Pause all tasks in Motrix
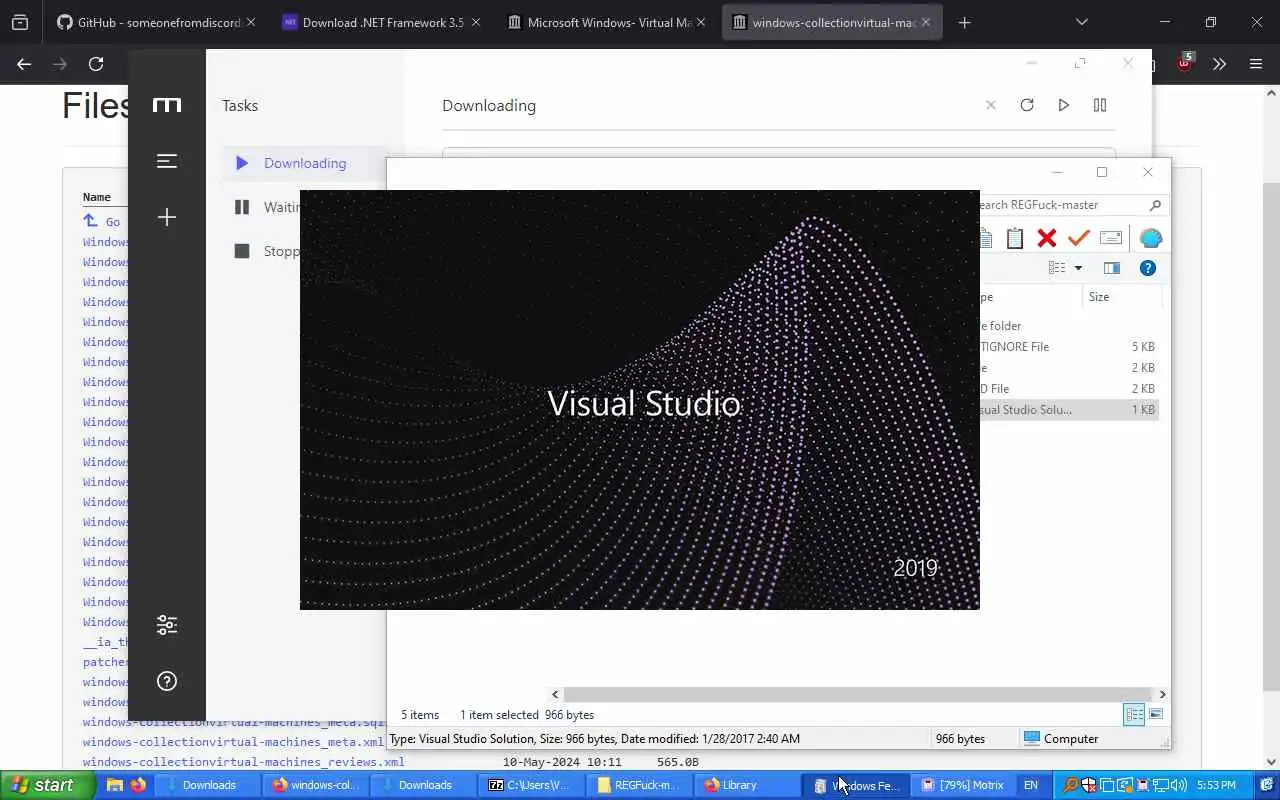Screen dimensions: 1280x800 coord(1100,105)
